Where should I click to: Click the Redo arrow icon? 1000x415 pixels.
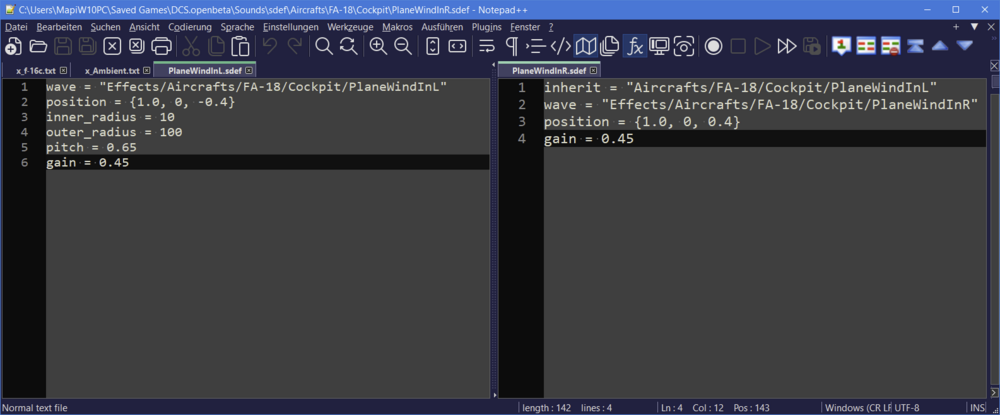click(295, 46)
